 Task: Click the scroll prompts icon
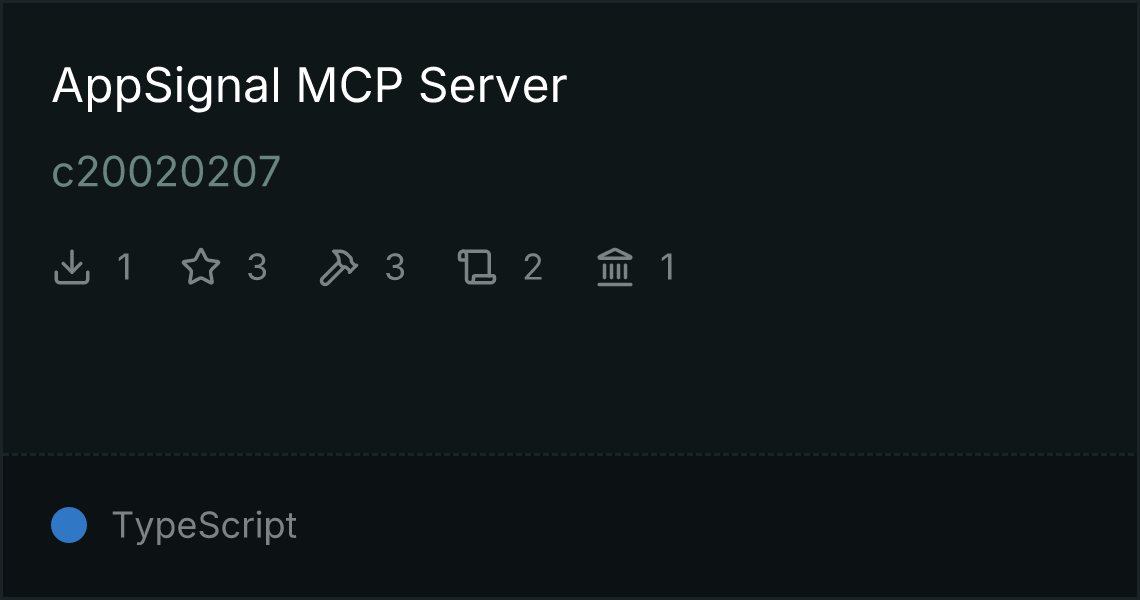tap(477, 267)
